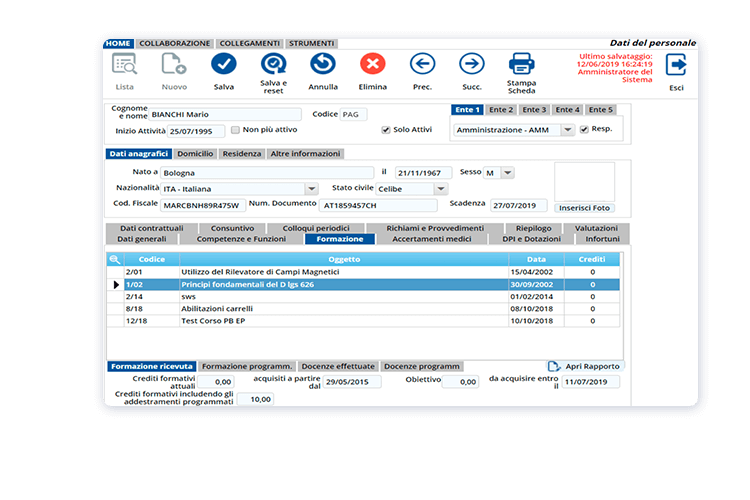Open COLLABORAZIONE menu tab
The width and height of the screenshot is (750, 500).
click(175, 44)
